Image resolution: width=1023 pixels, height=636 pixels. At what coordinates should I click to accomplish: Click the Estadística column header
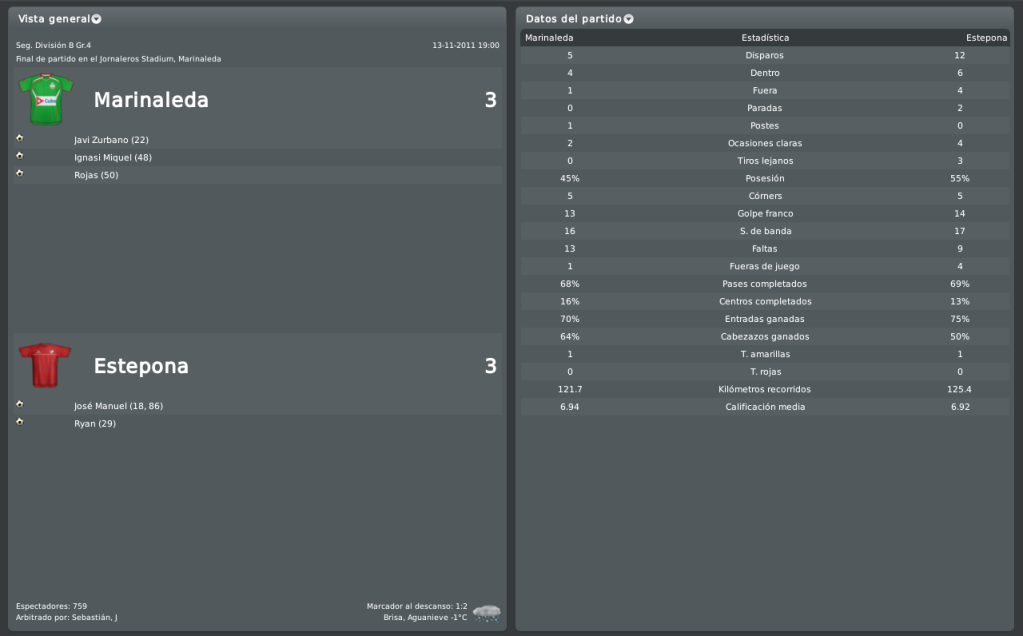coord(765,38)
